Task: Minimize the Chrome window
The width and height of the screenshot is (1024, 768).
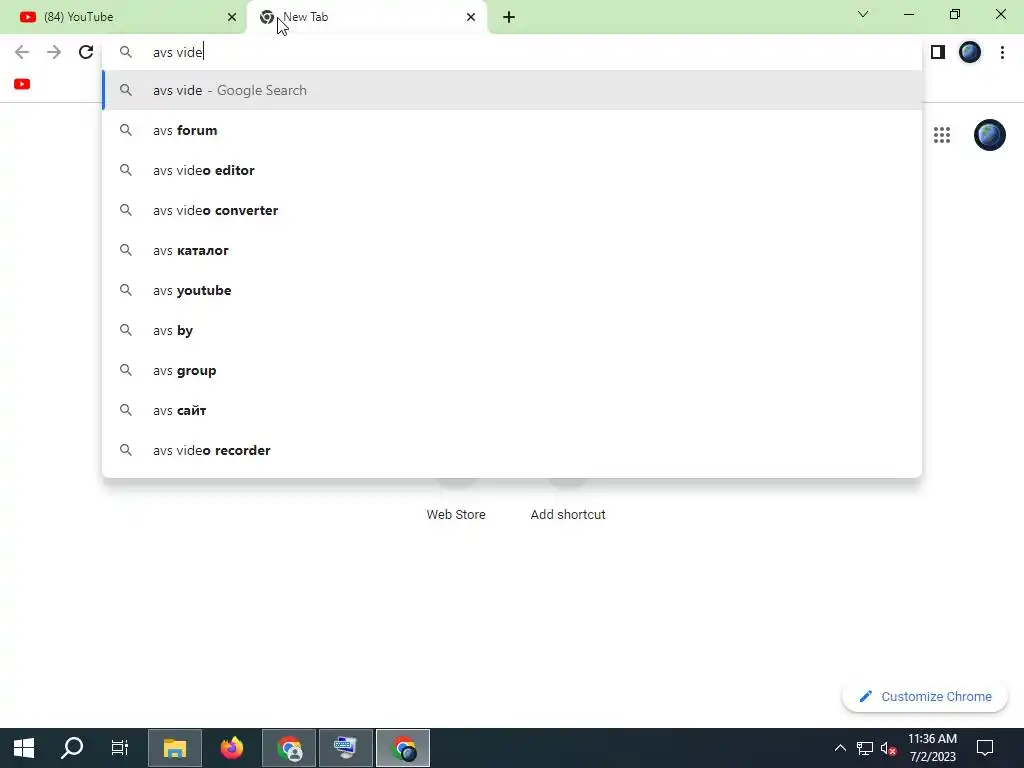Action: (x=909, y=14)
